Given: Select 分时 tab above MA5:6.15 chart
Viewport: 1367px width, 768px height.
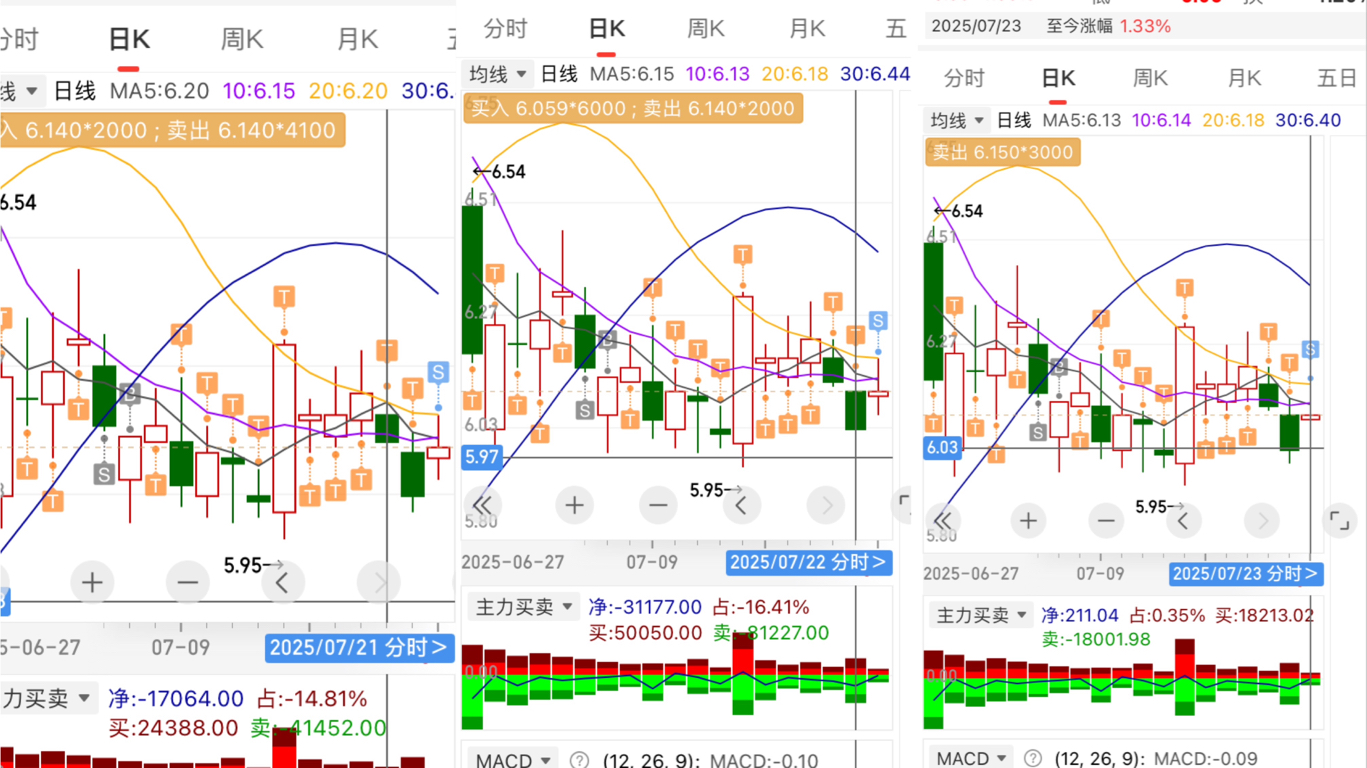Looking at the screenshot, I should [505, 28].
